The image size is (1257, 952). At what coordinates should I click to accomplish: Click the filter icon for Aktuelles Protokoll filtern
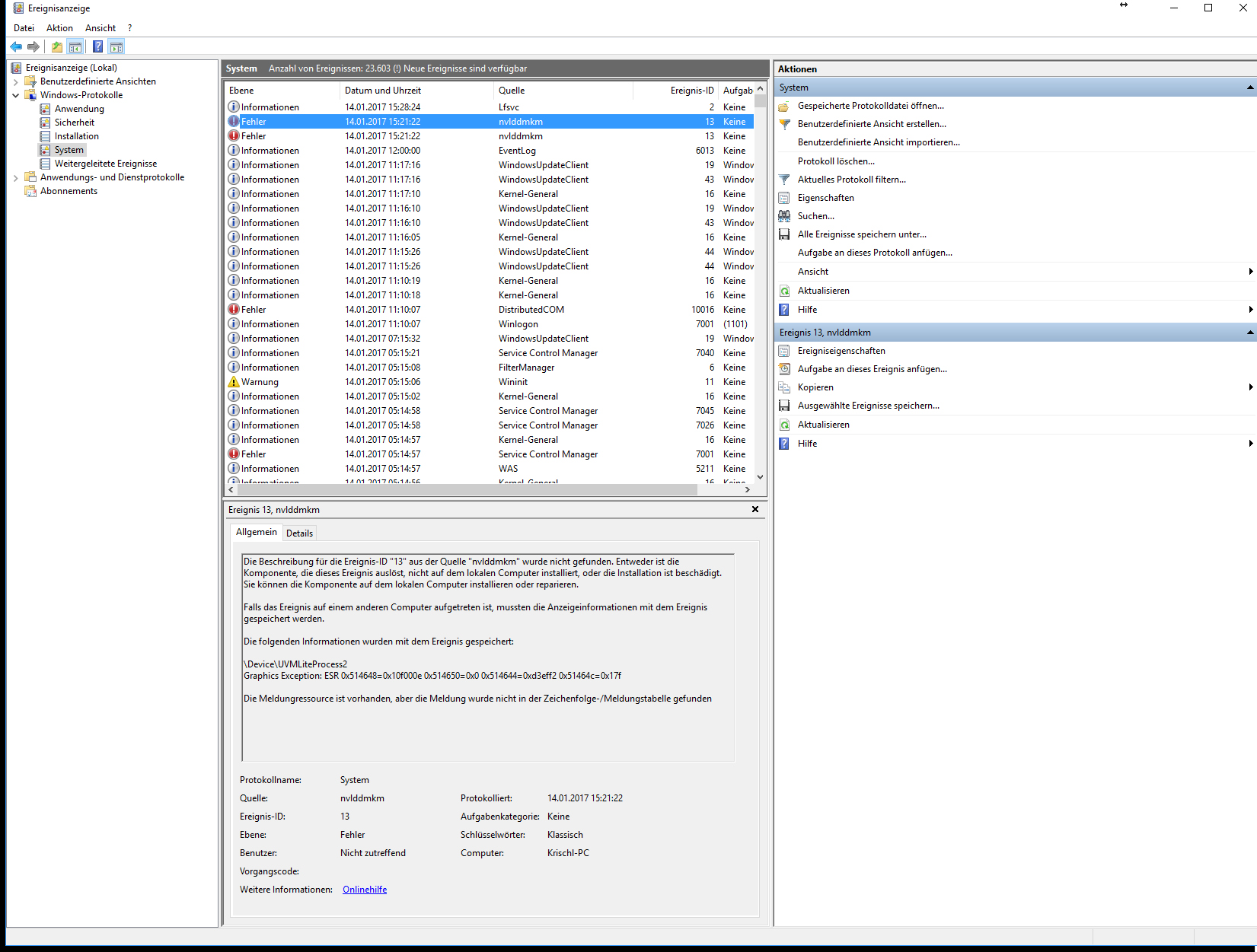point(783,180)
